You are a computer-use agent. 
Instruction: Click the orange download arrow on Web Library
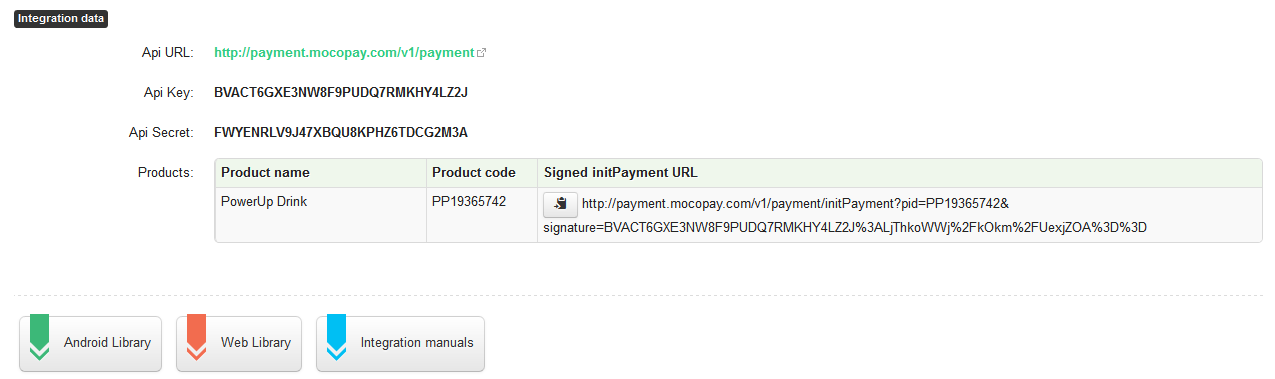tap(196, 337)
